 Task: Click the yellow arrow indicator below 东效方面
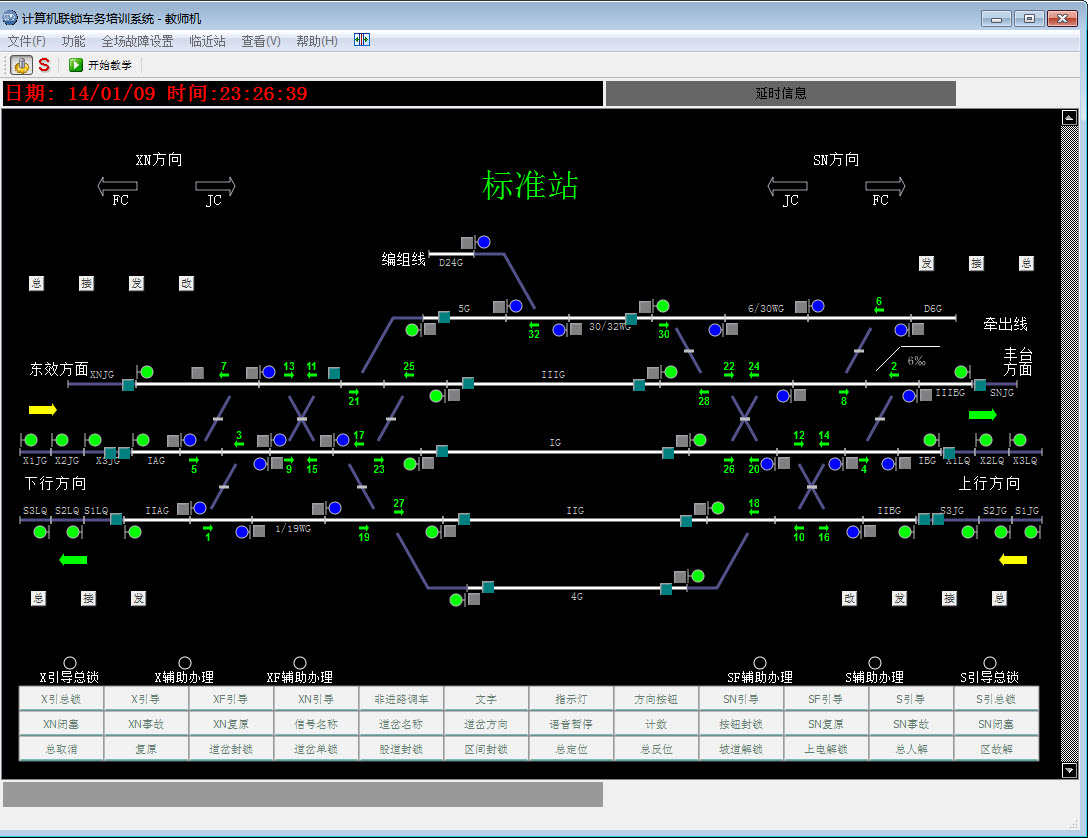(45, 410)
